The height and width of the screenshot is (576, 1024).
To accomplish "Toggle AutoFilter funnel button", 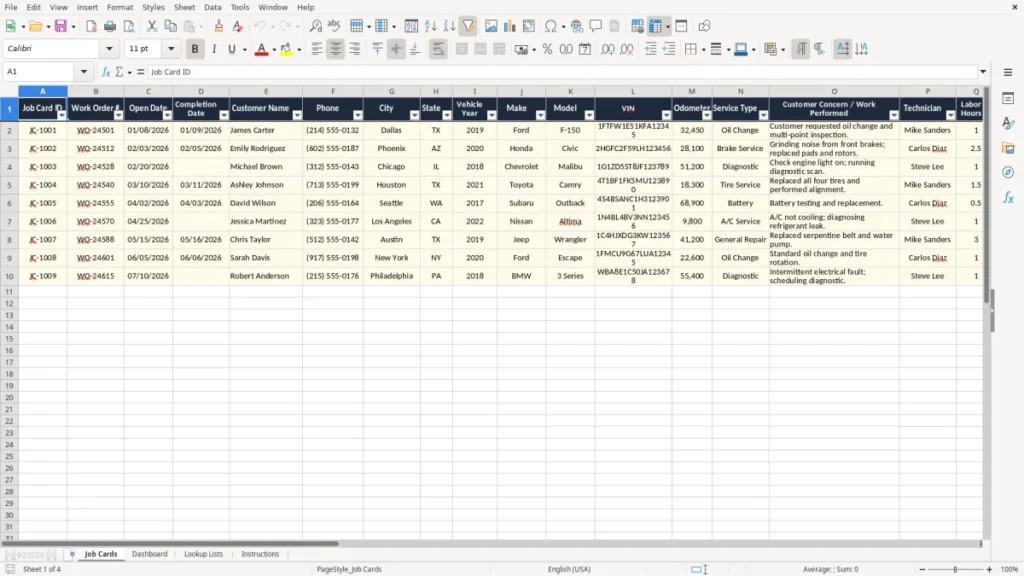I will 468,26.
